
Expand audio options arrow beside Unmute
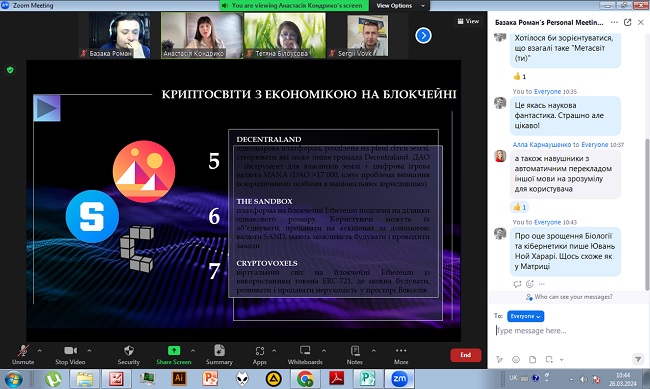tap(39, 351)
